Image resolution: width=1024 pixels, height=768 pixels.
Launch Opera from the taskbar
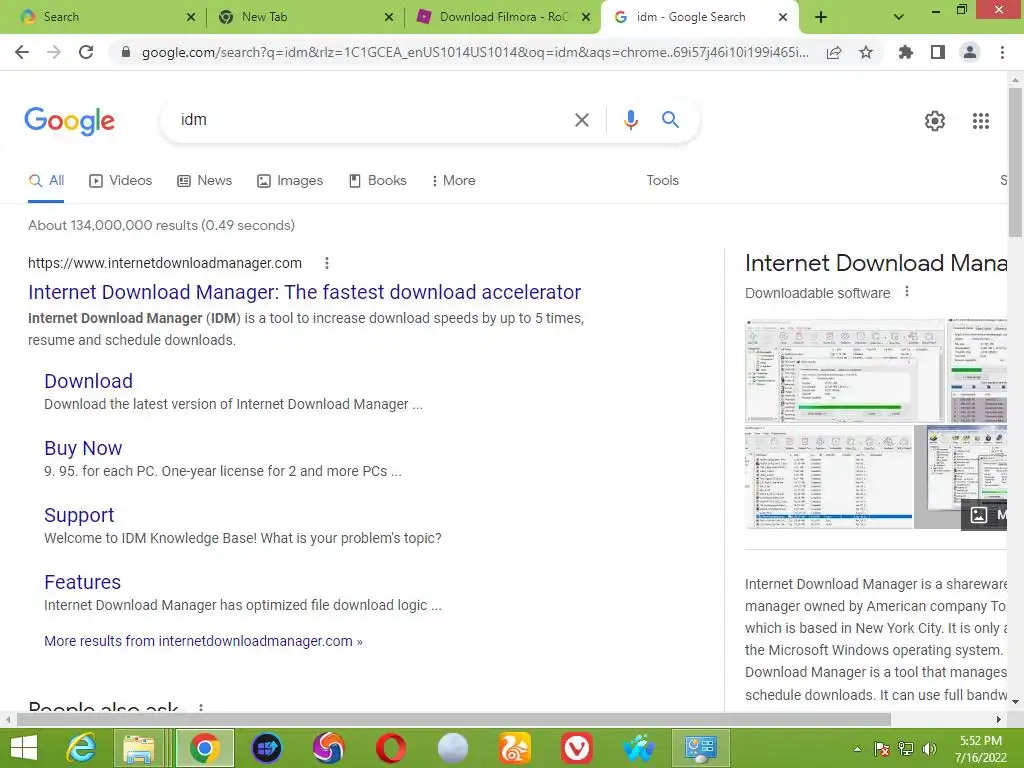point(391,748)
